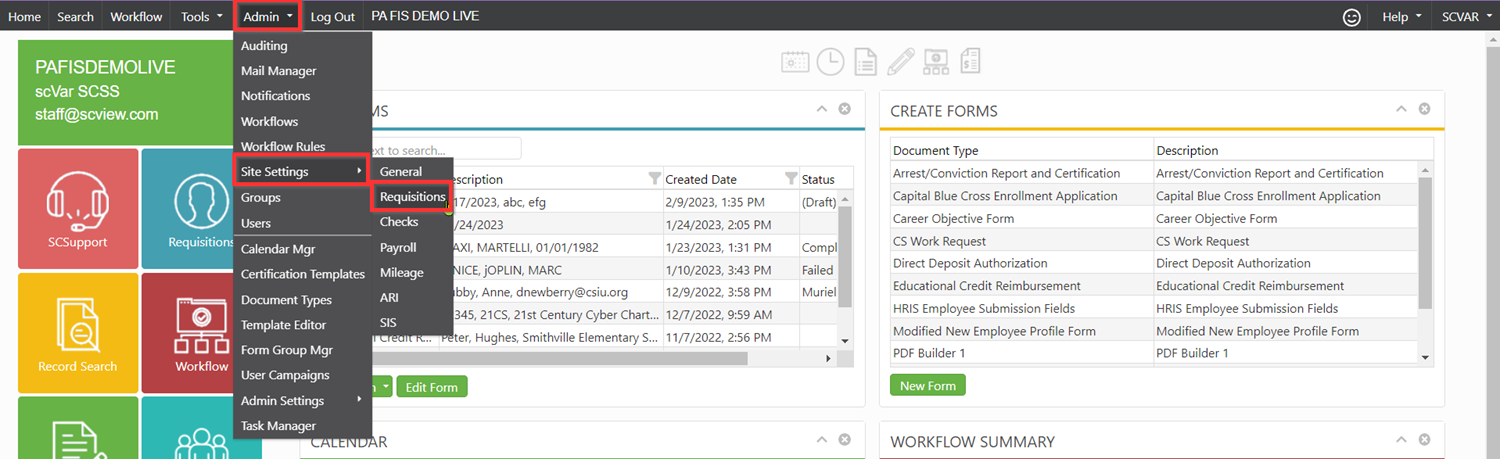Click the SCSupport headset tile
The height and width of the screenshot is (459, 1500).
78,208
